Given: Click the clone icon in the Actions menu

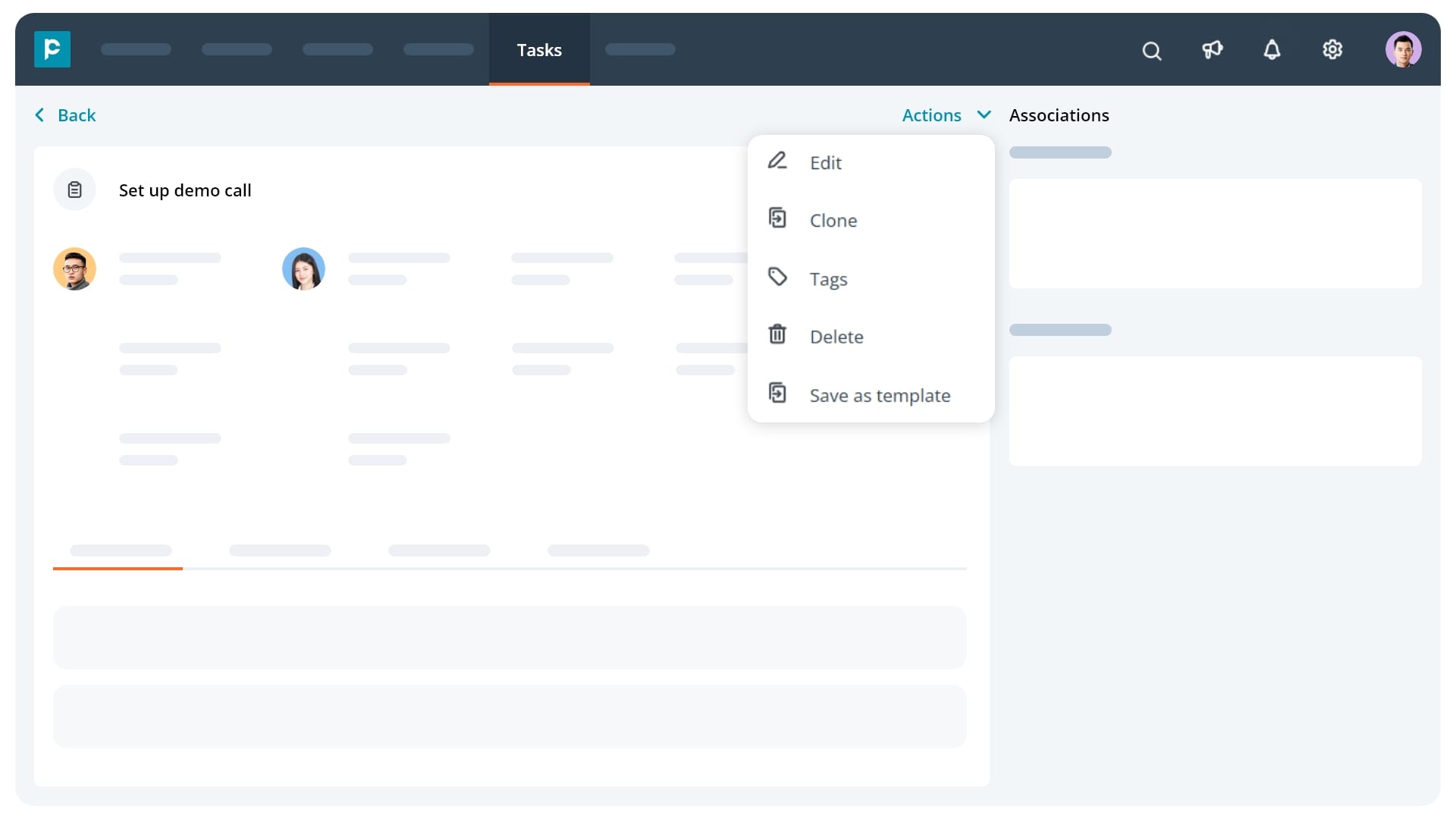Looking at the screenshot, I should click(778, 218).
